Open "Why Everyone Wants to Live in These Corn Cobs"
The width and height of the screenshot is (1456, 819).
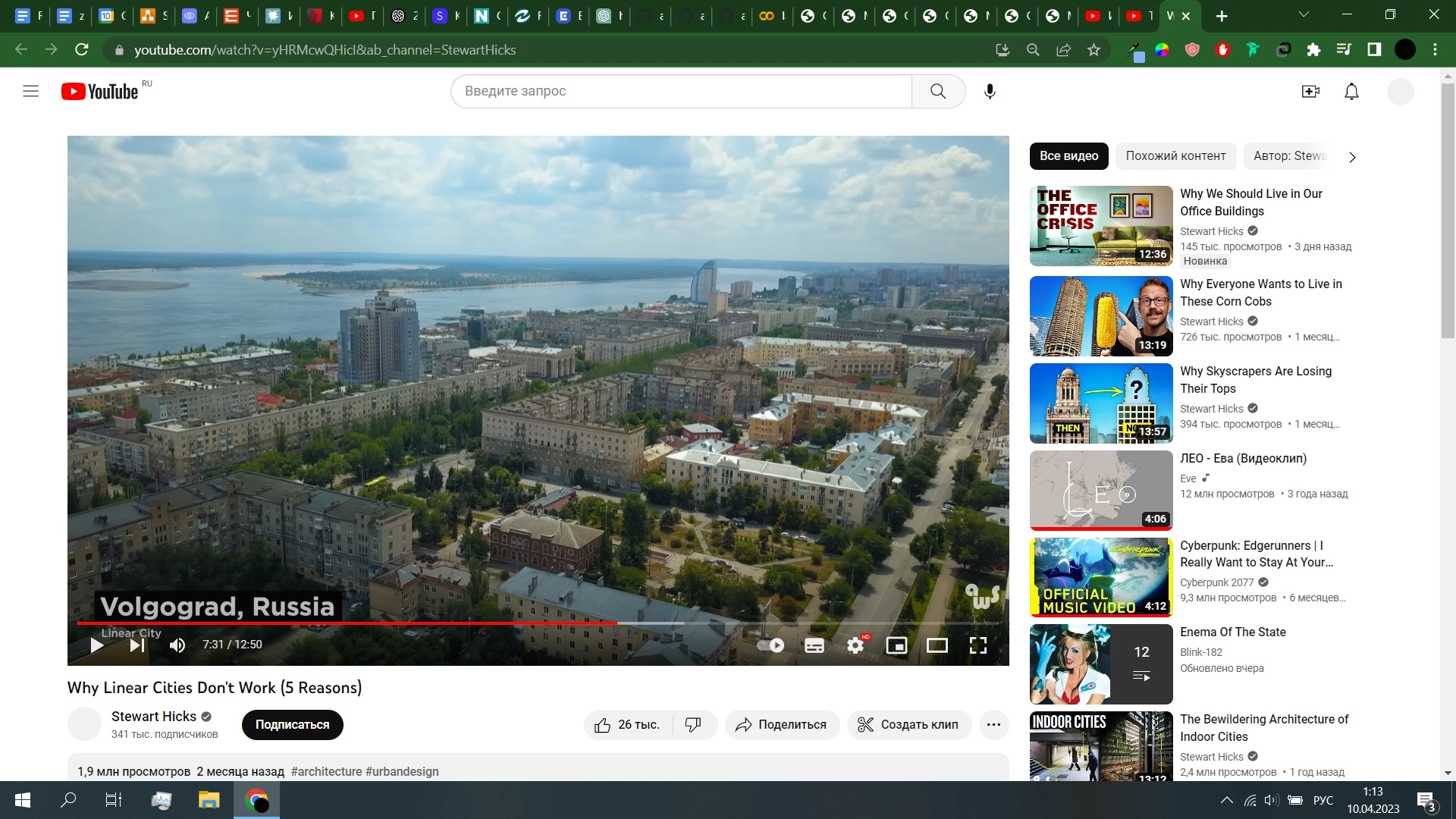tap(1260, 293)
